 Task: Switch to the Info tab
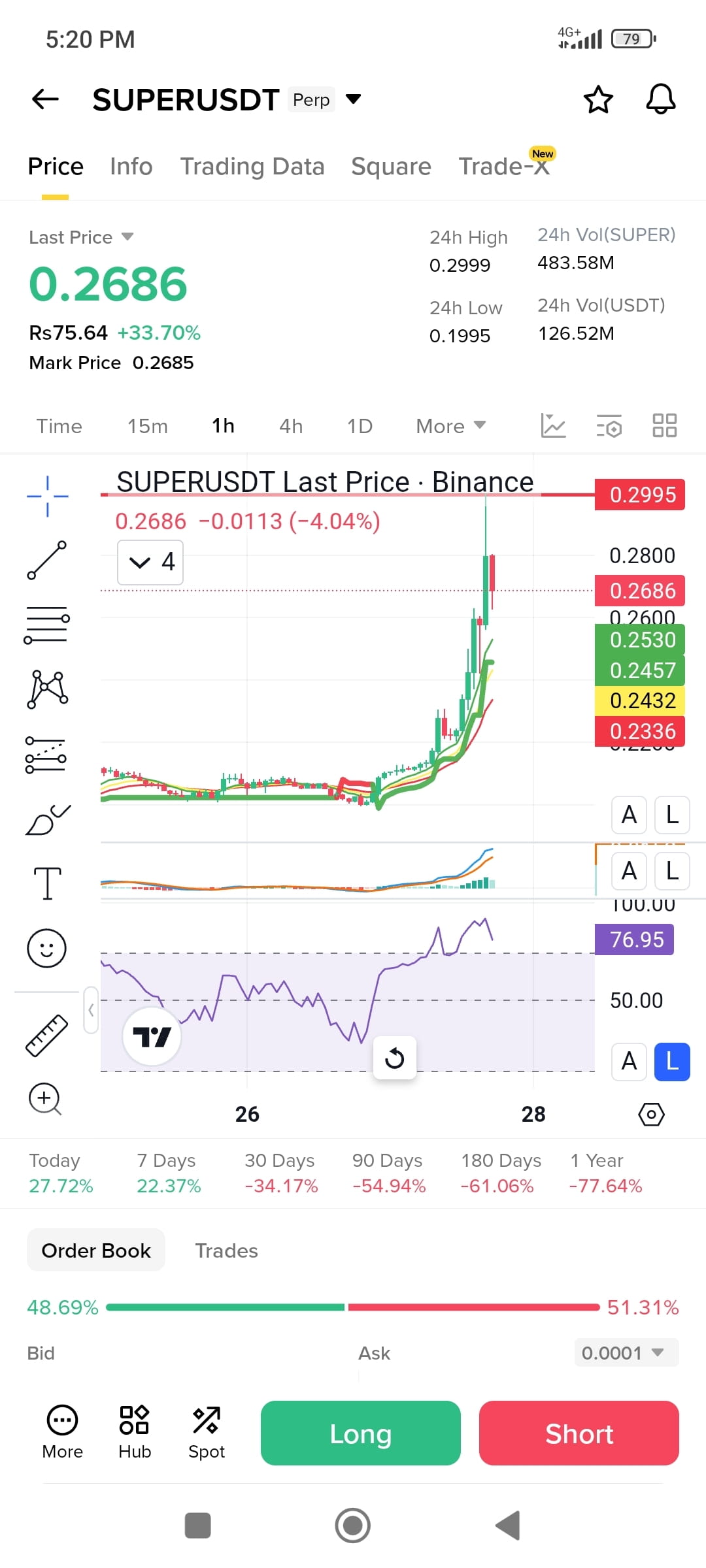(131, 167)
